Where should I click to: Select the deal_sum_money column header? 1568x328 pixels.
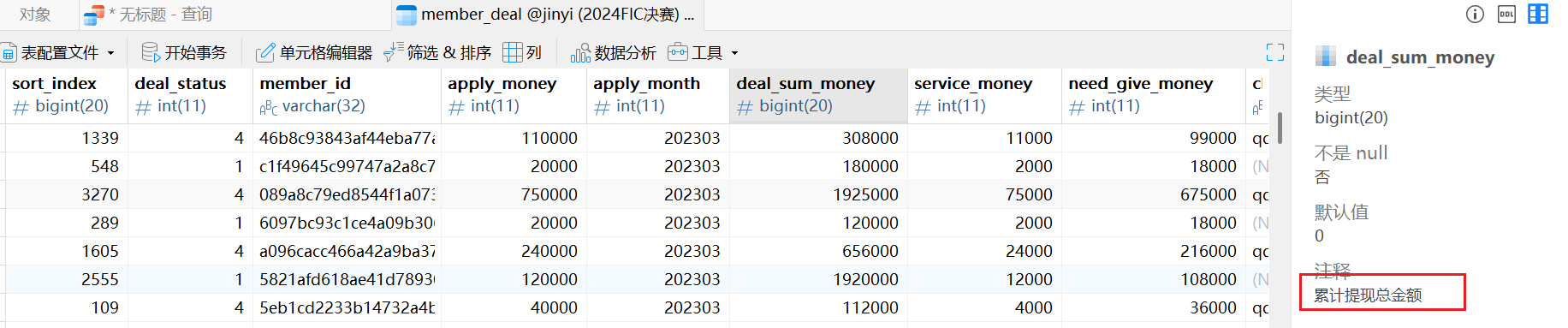click(818, 95)
